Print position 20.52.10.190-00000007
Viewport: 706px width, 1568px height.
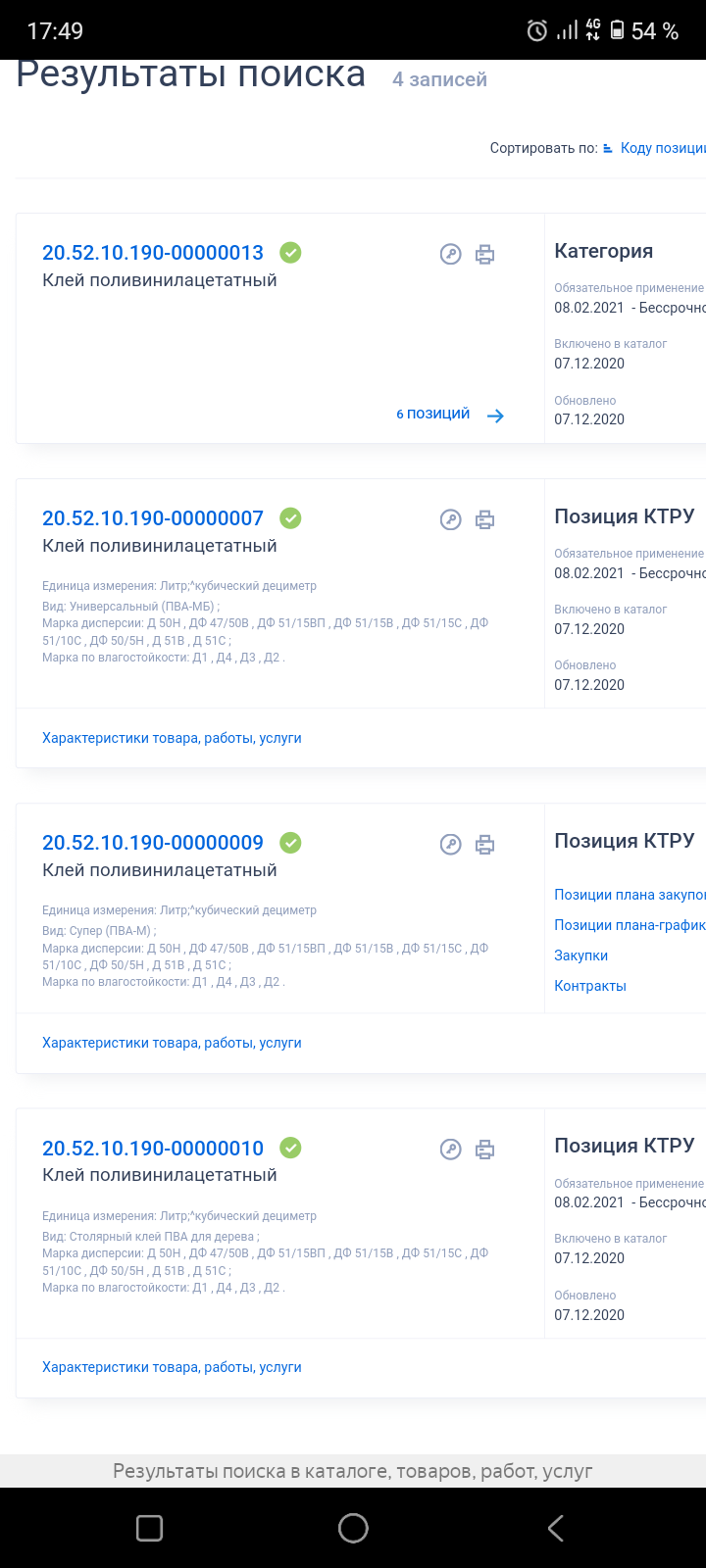[x=484, y=520]
